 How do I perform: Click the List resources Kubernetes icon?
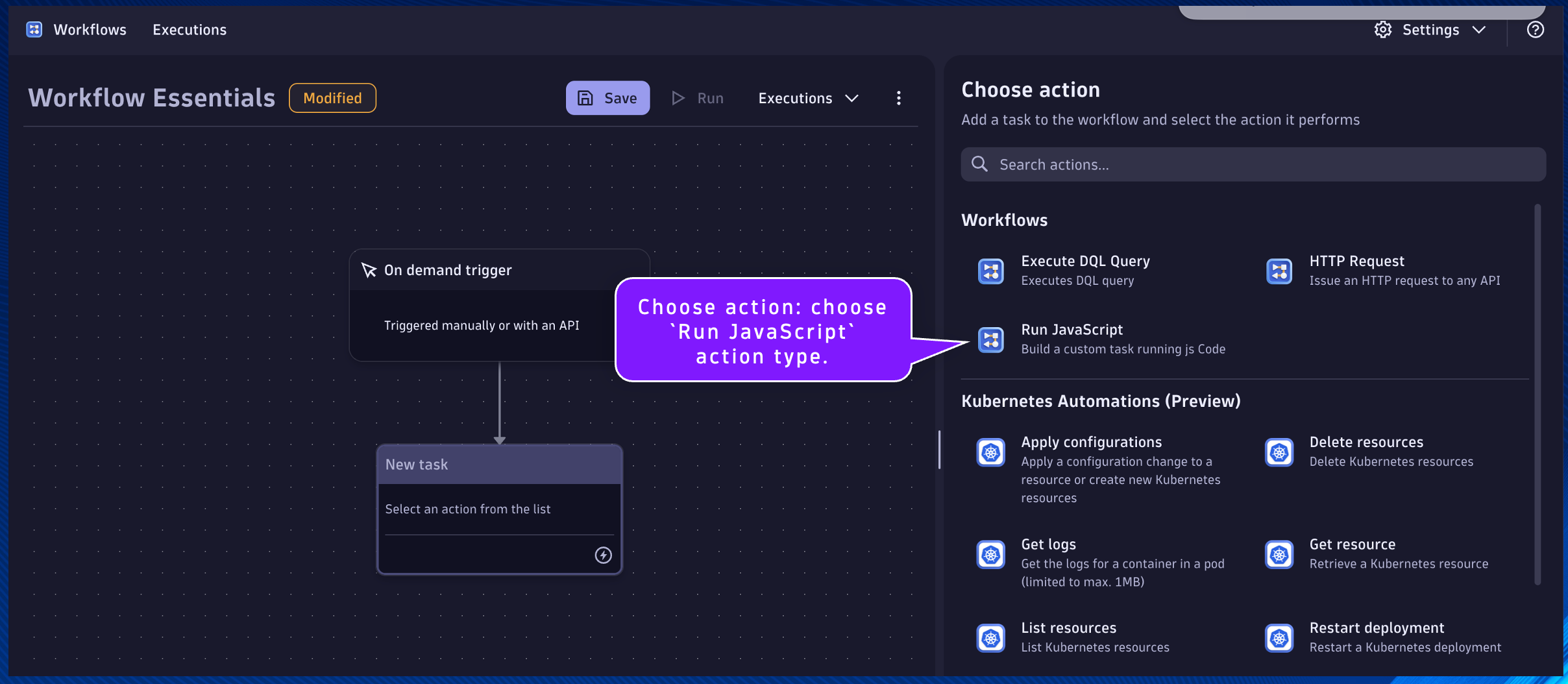point(991,639)
